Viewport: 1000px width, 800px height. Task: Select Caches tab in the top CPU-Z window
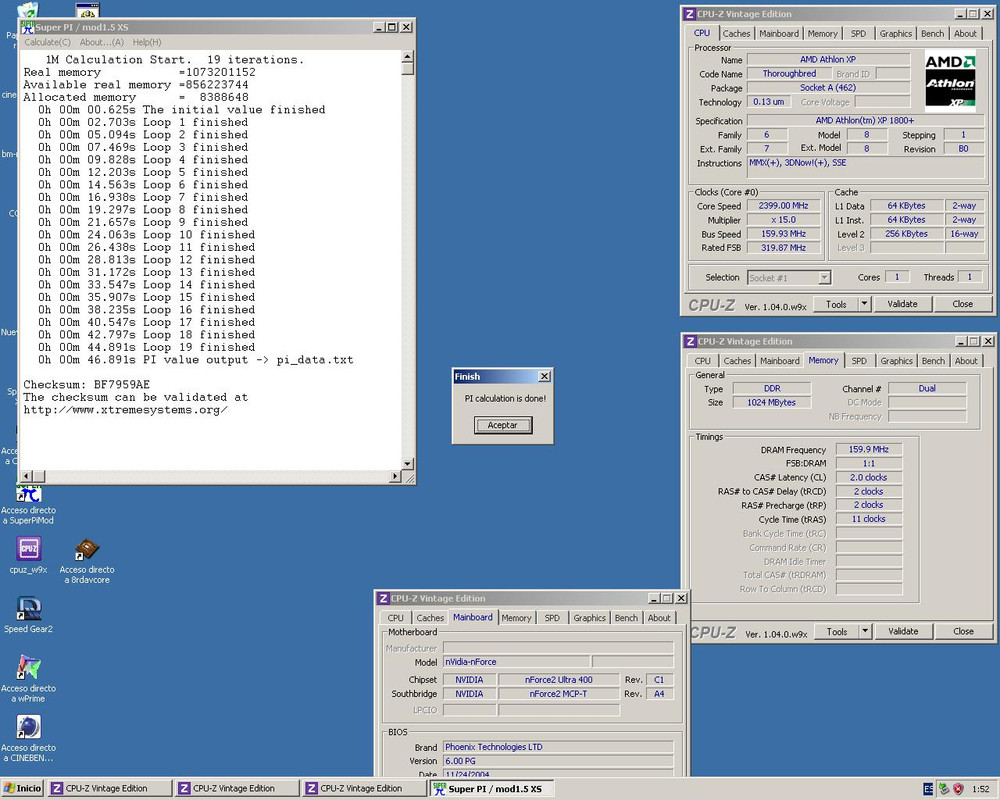tap(736, 34)
